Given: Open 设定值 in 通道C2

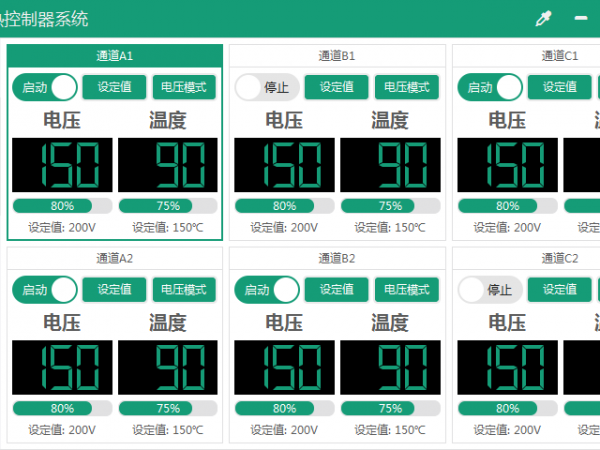Looking at the screenshot, I should pyautogui.click(x=559, y=290).
